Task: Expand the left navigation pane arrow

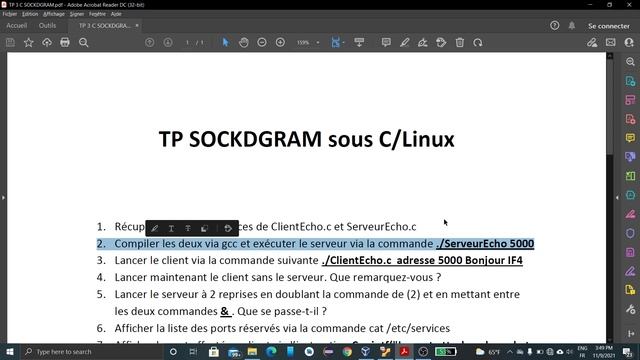Action: 3,198
